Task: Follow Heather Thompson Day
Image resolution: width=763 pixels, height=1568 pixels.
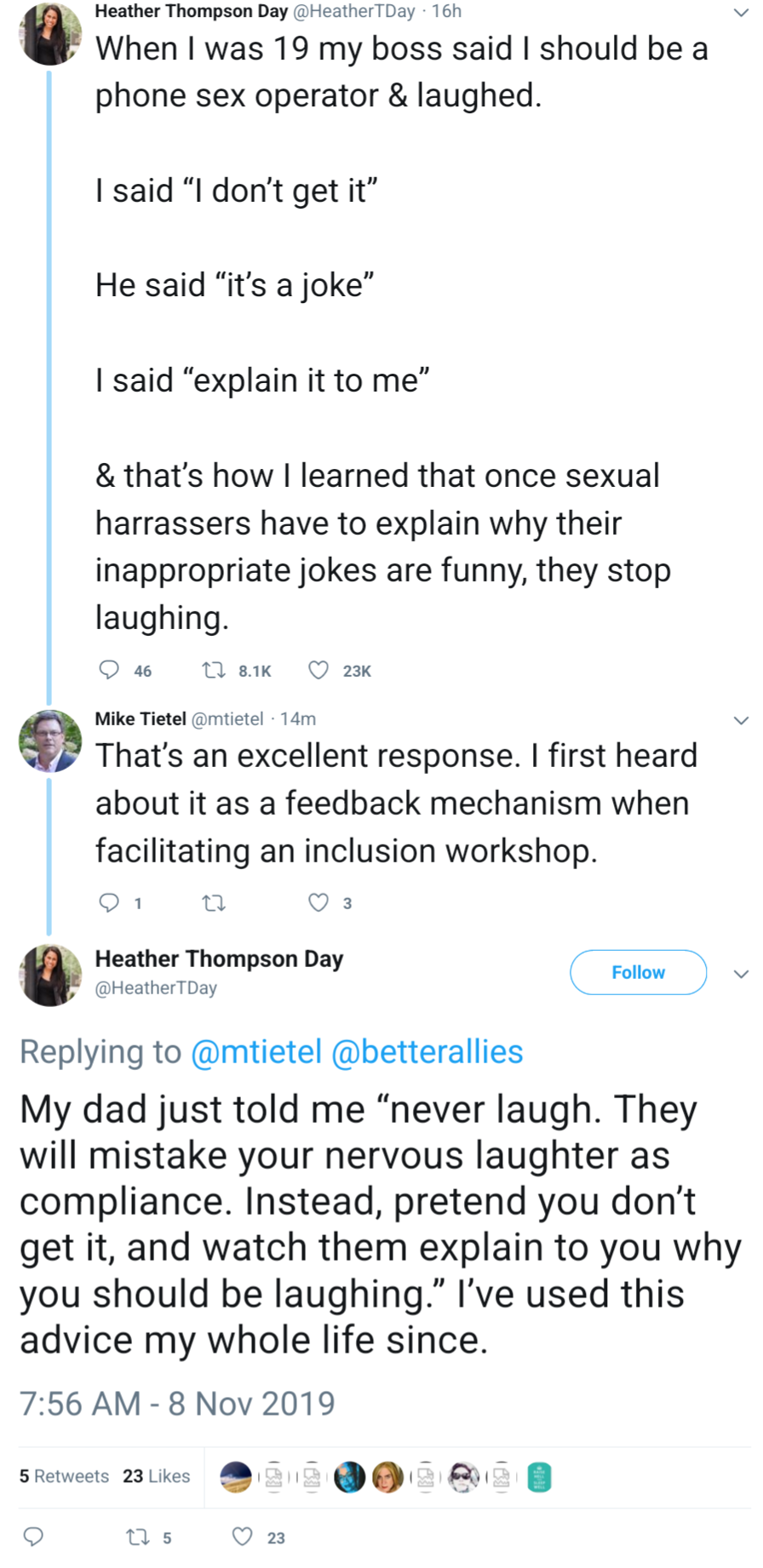Action: [638, 972]
